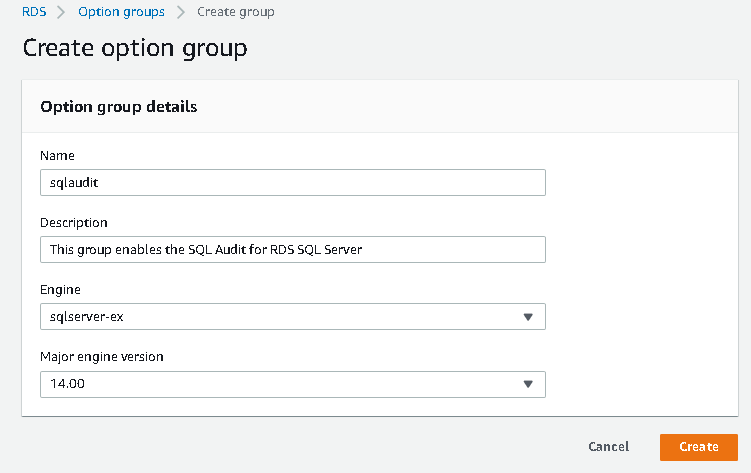The width and height of the screenshot is (751, 473).
Task: Click the Major engine version label
Action: tap(100, 356)
